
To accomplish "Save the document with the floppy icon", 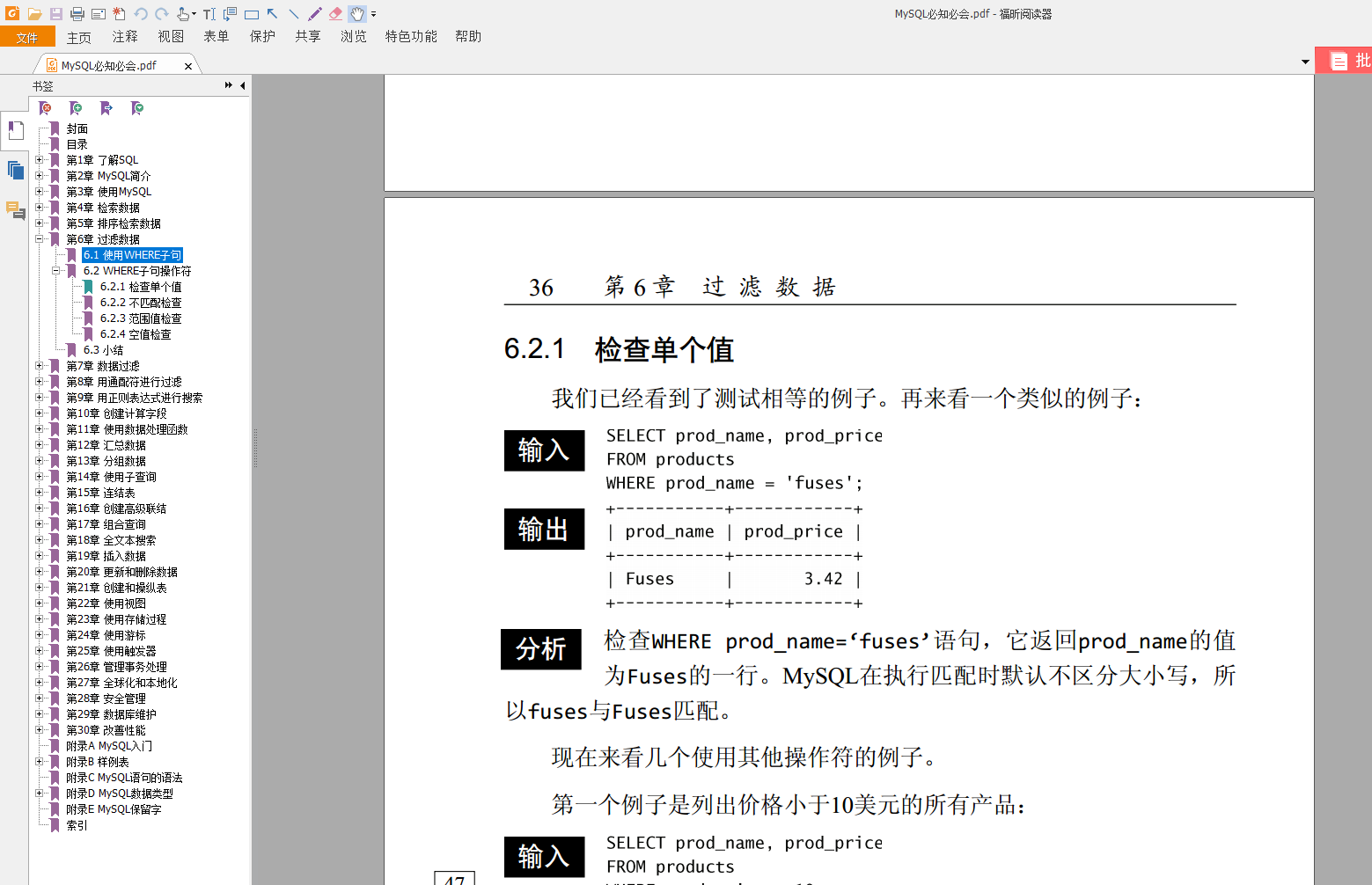I will (55, 13).
